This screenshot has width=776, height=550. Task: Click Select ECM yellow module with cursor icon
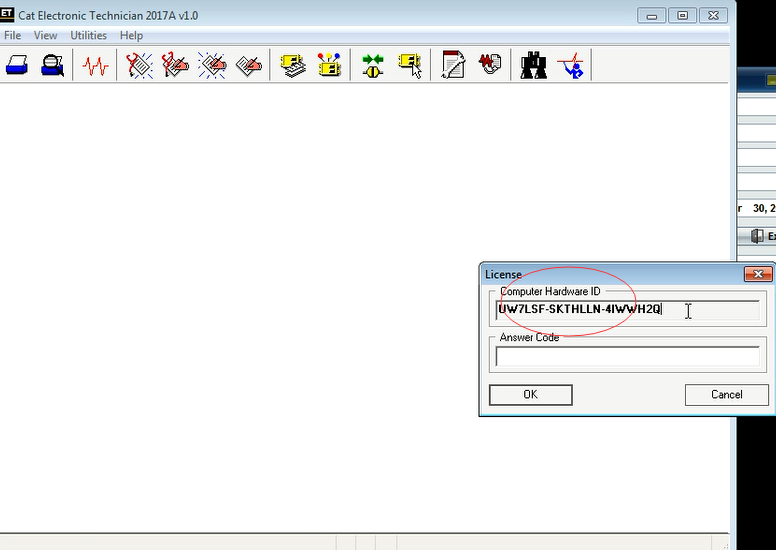(x=410, y=65)
